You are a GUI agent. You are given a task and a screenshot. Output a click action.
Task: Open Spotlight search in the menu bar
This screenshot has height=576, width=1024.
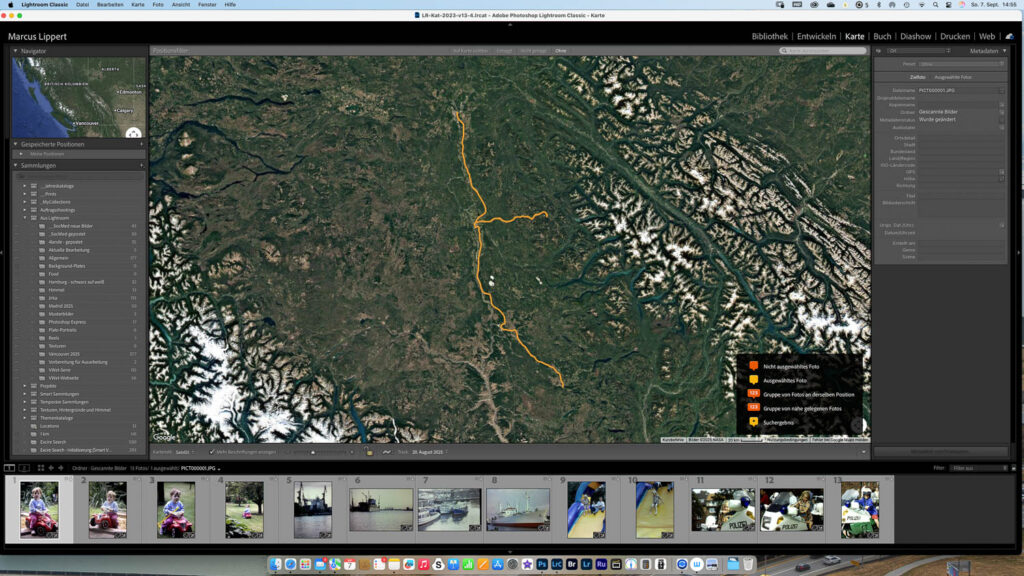pyautogui.click(x=935, y=5)
